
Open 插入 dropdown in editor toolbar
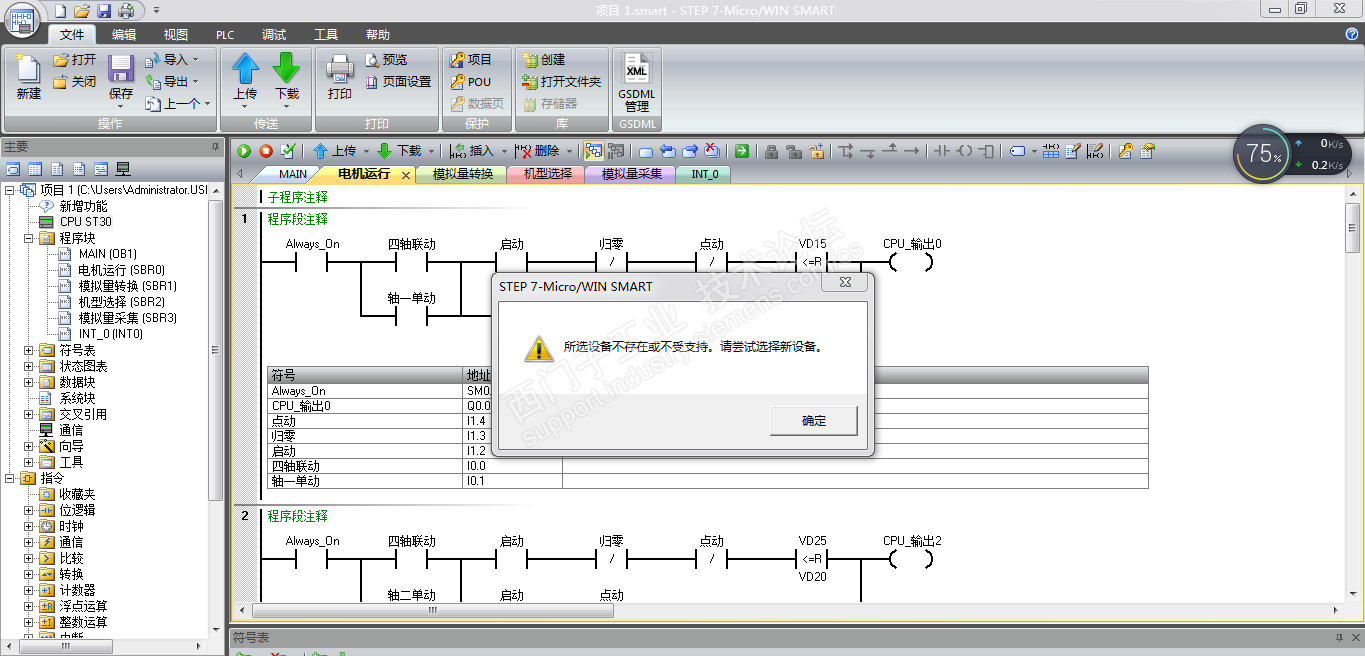click(x=503, y=151)
